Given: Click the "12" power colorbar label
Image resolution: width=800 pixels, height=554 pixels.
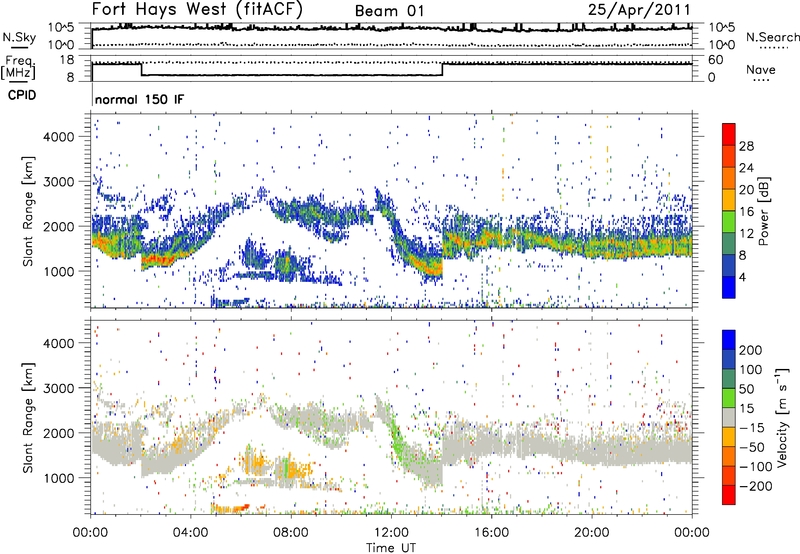Looking at the screenshot, I should 746,234.
